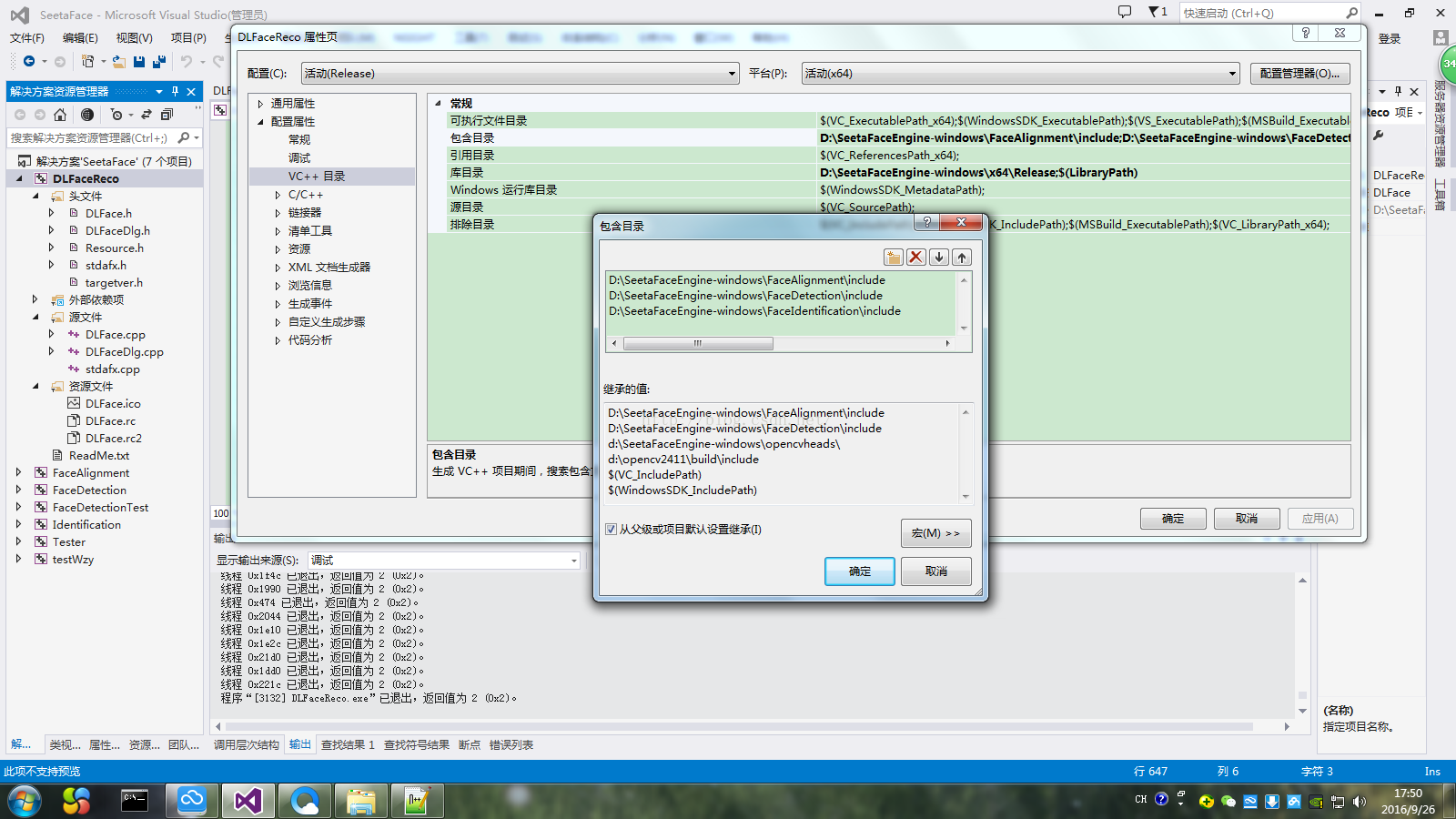Click the Save toolbar icon
The image size is (1456, 819).
click(x=139, y=61)
